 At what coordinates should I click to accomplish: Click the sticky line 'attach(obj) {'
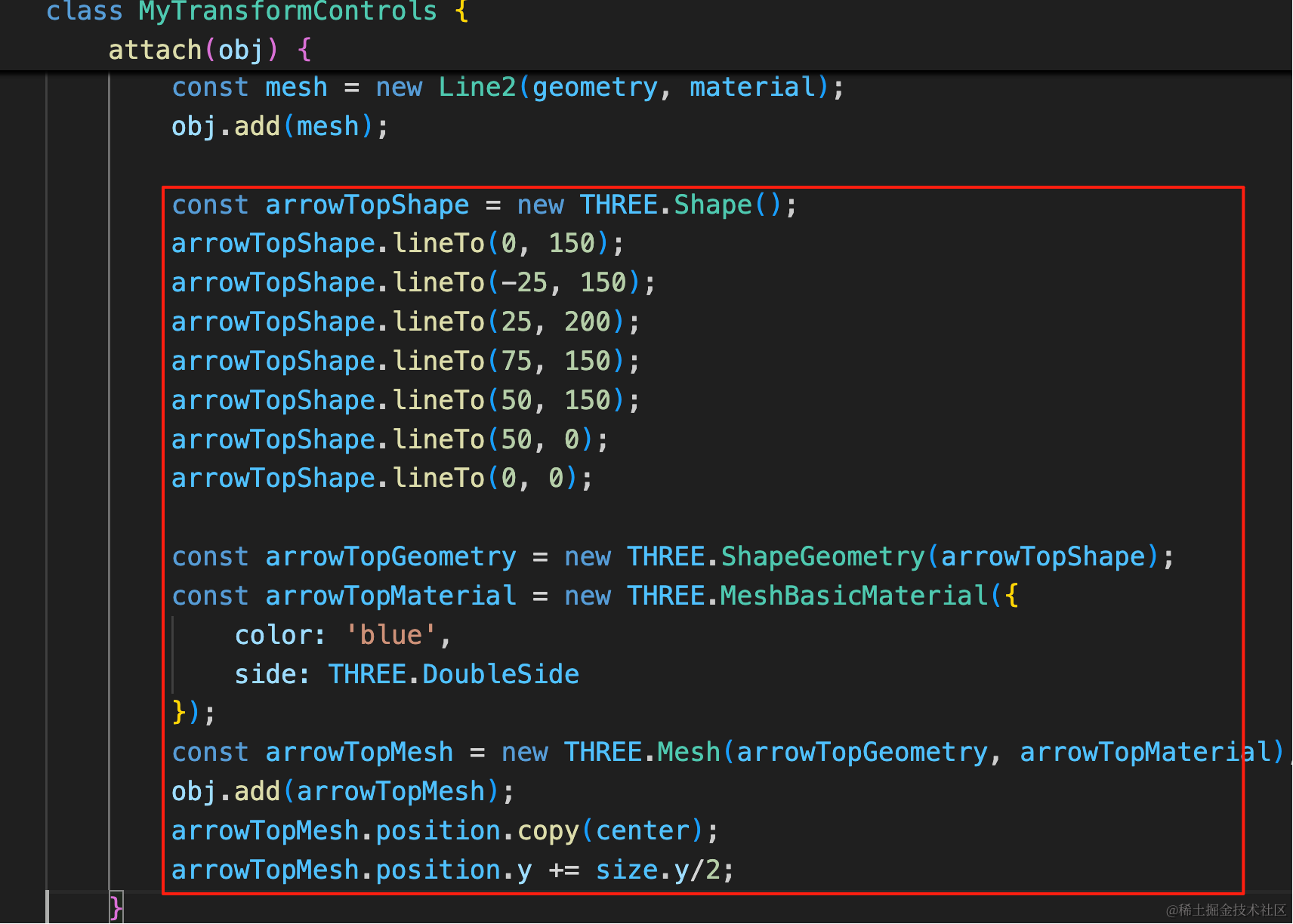point(210,50)
